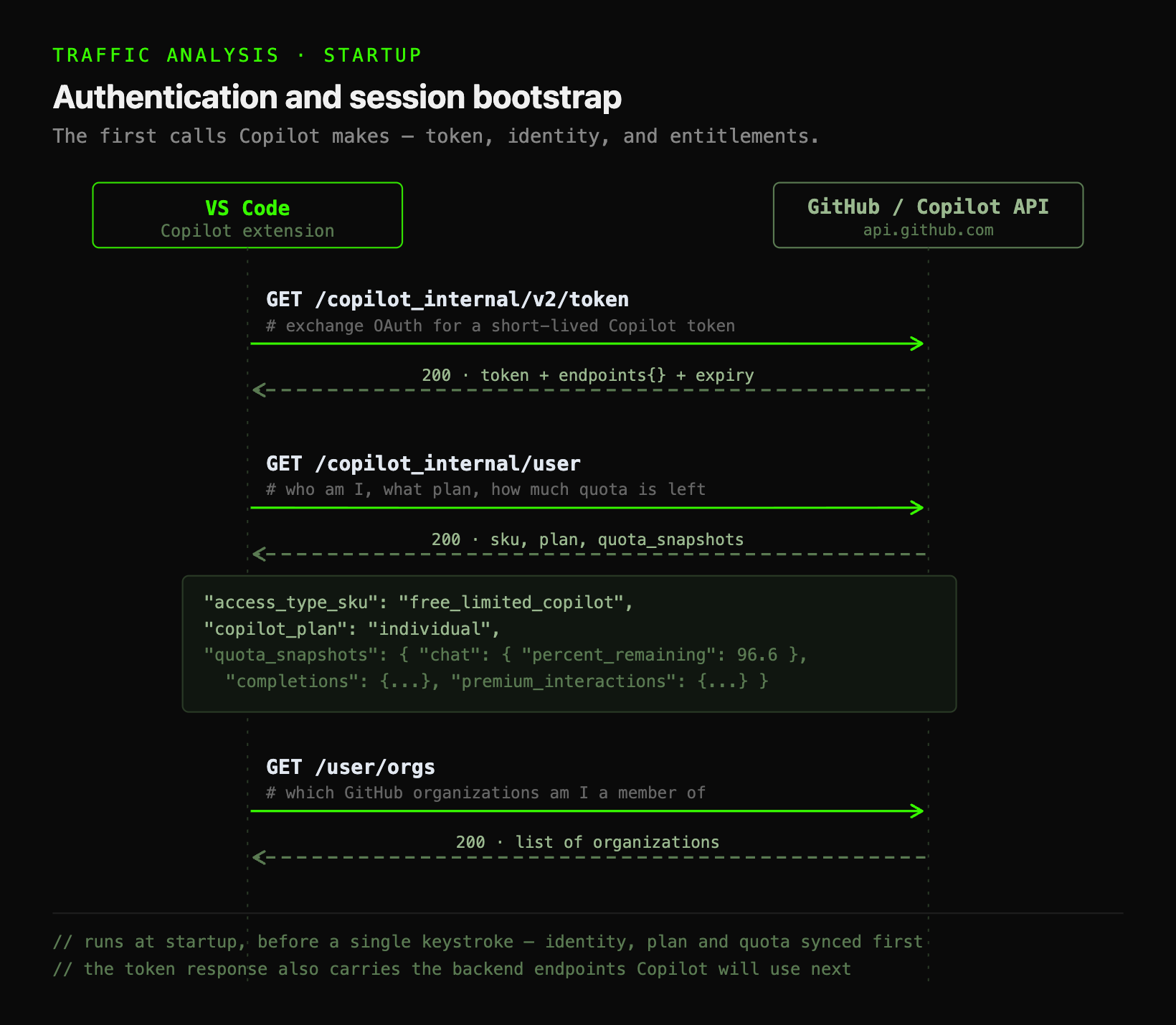The image size is (1176, 1025).
Task: Click the "copilot_plan": "individual" line
Action: coord(352,629)
